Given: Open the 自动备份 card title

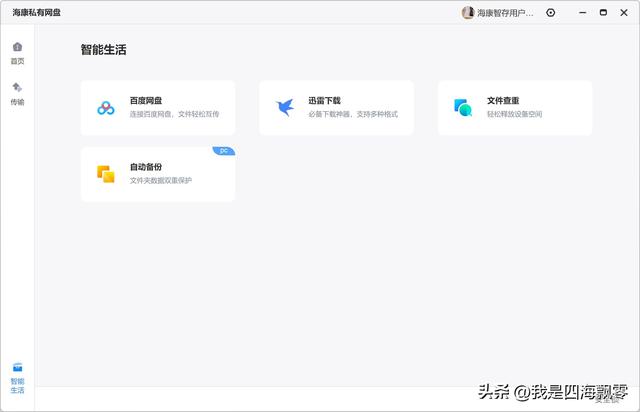Looking at the screenshot, I should [146, 167].
